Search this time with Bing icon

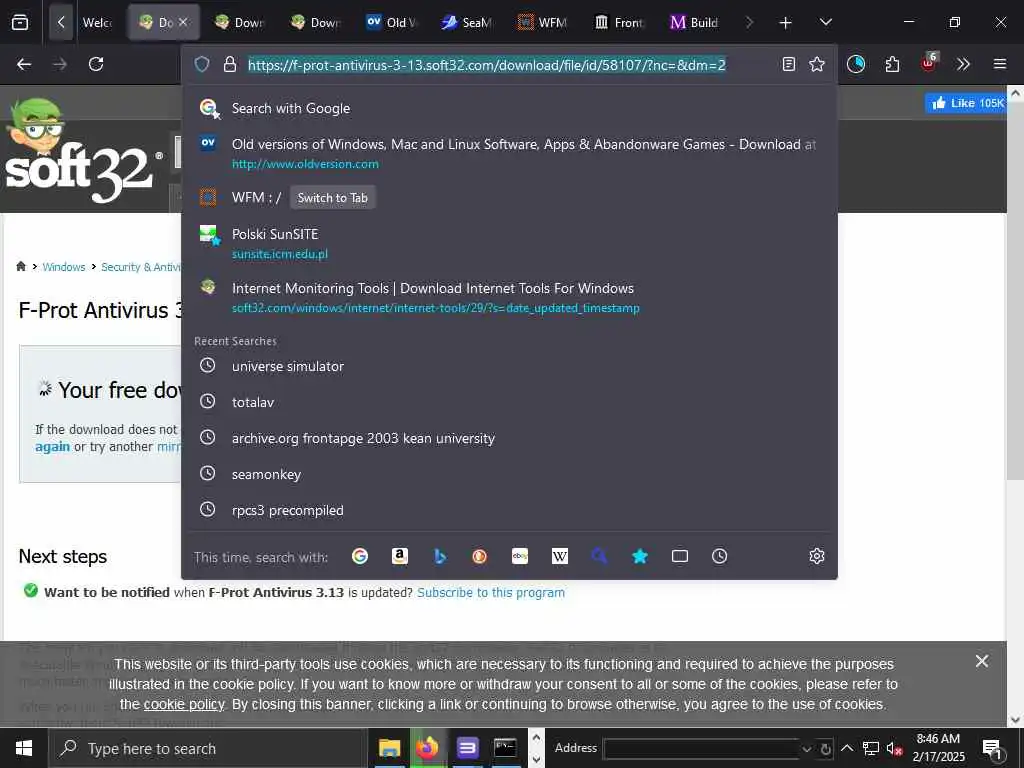(x=440, y=556)
